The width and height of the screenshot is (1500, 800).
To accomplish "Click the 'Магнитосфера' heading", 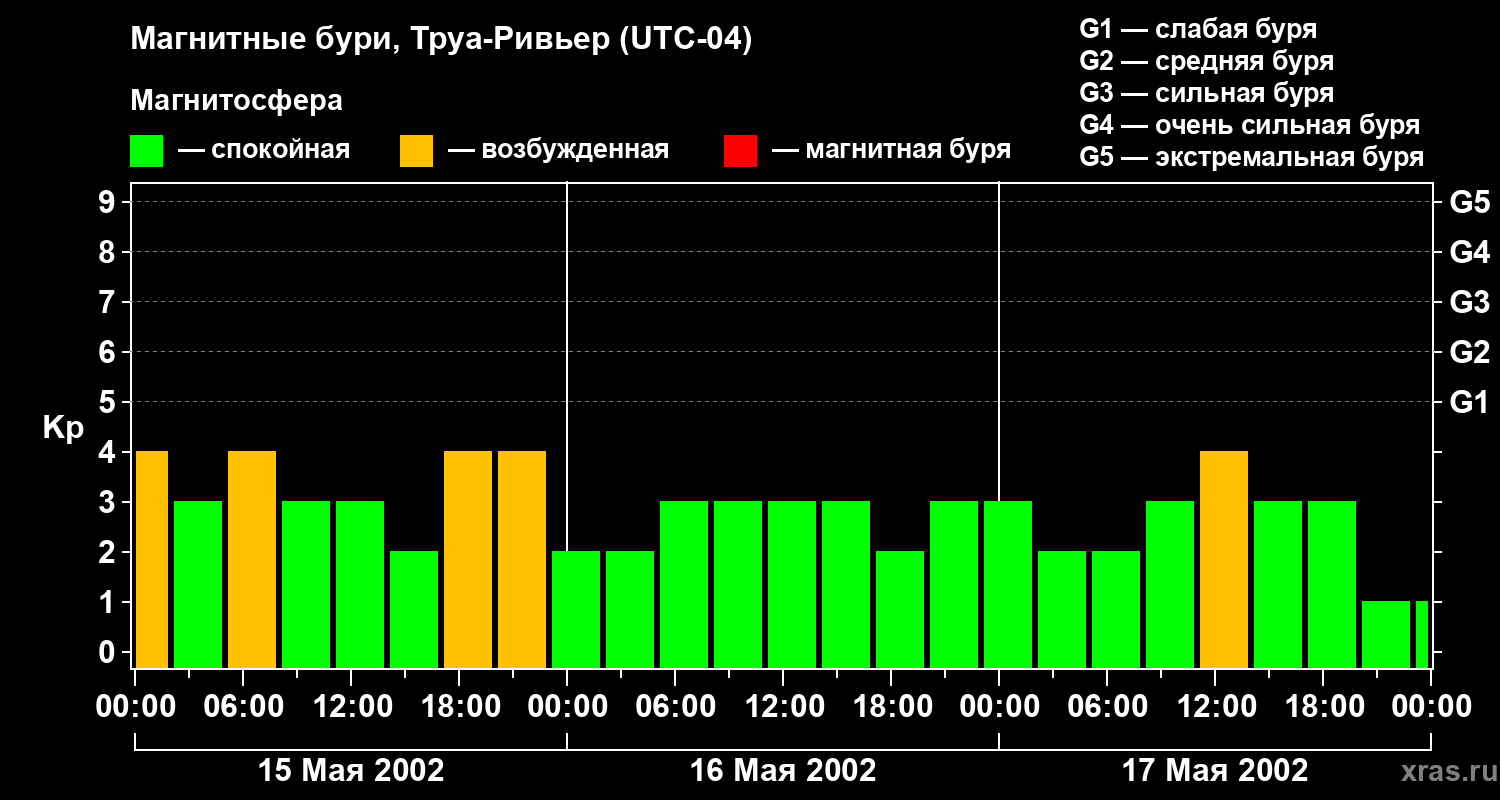I will (x=236, y=101).
